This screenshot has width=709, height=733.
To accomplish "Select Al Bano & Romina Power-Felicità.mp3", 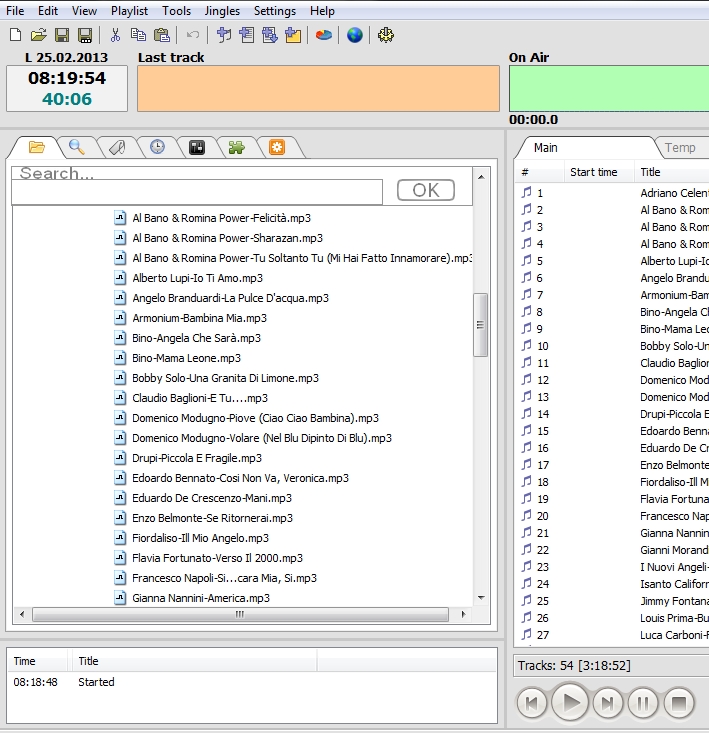I will 214,218.
